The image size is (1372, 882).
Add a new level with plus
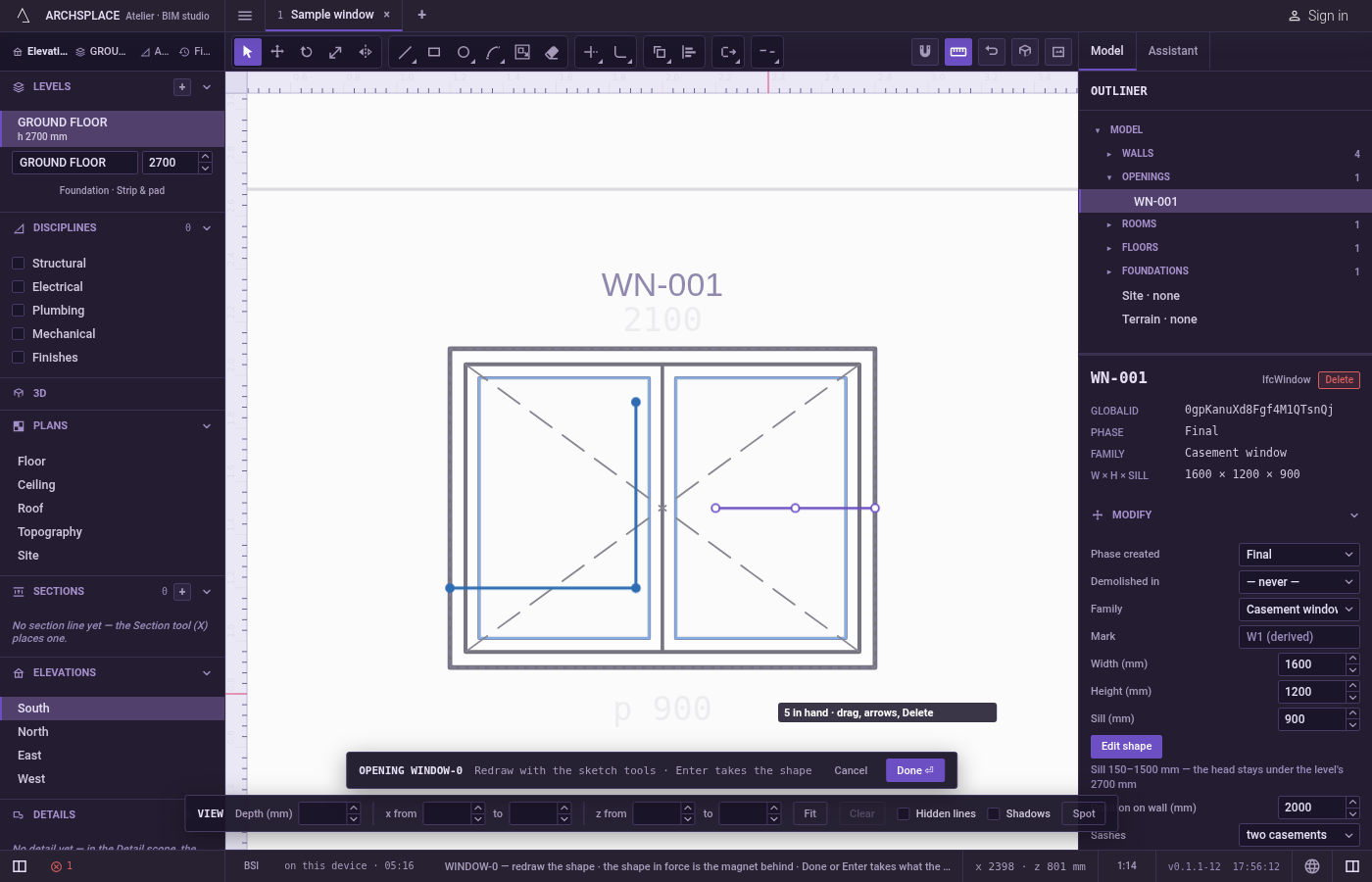pos(182,87)
